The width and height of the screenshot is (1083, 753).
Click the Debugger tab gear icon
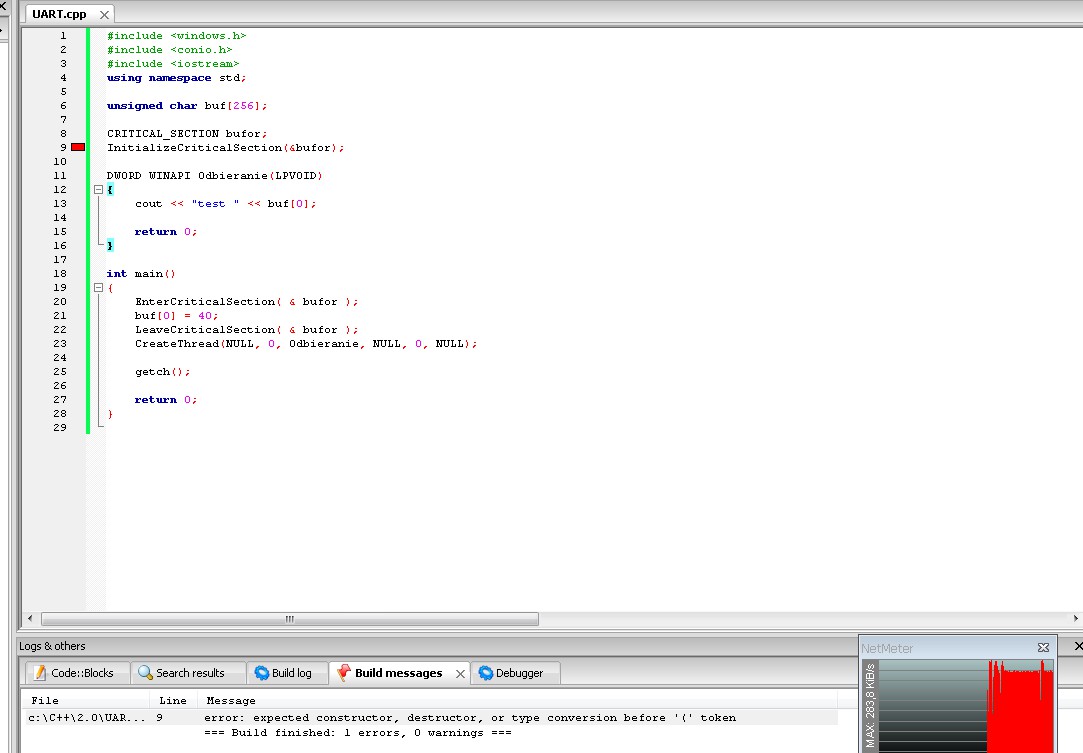(x=486, y=673)
